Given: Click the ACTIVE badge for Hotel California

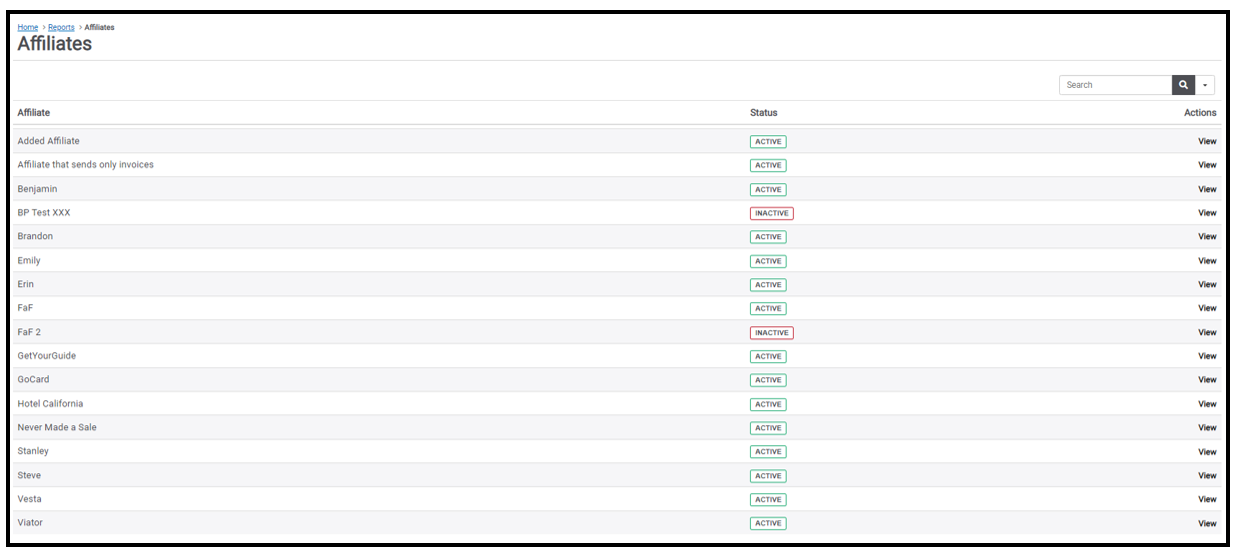Looking at the screenshot, I should (x=768, y=404).
